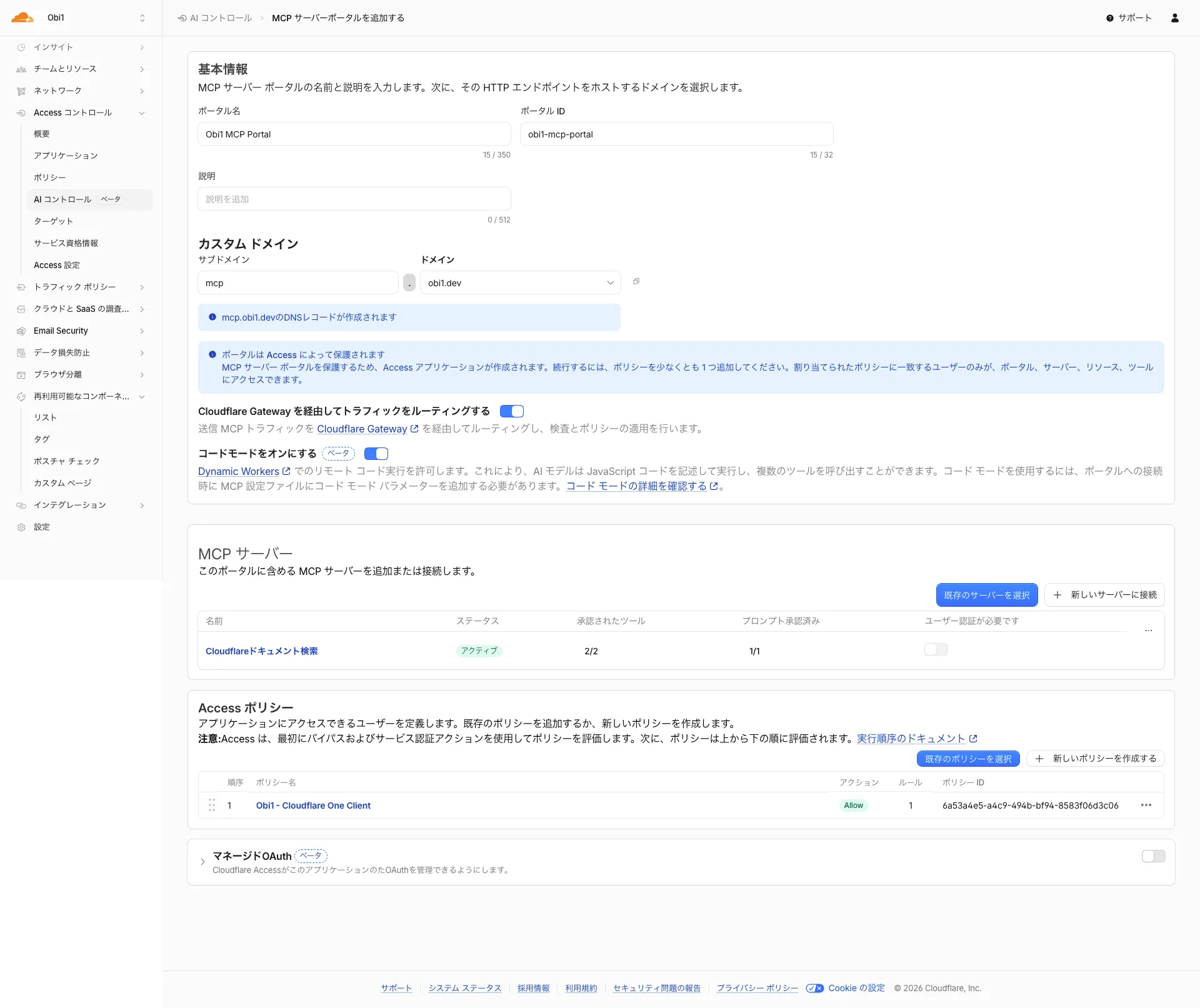
Task: Copy the custom domain with copy icon
Action: pyautogui.click(x=636, y=282)
